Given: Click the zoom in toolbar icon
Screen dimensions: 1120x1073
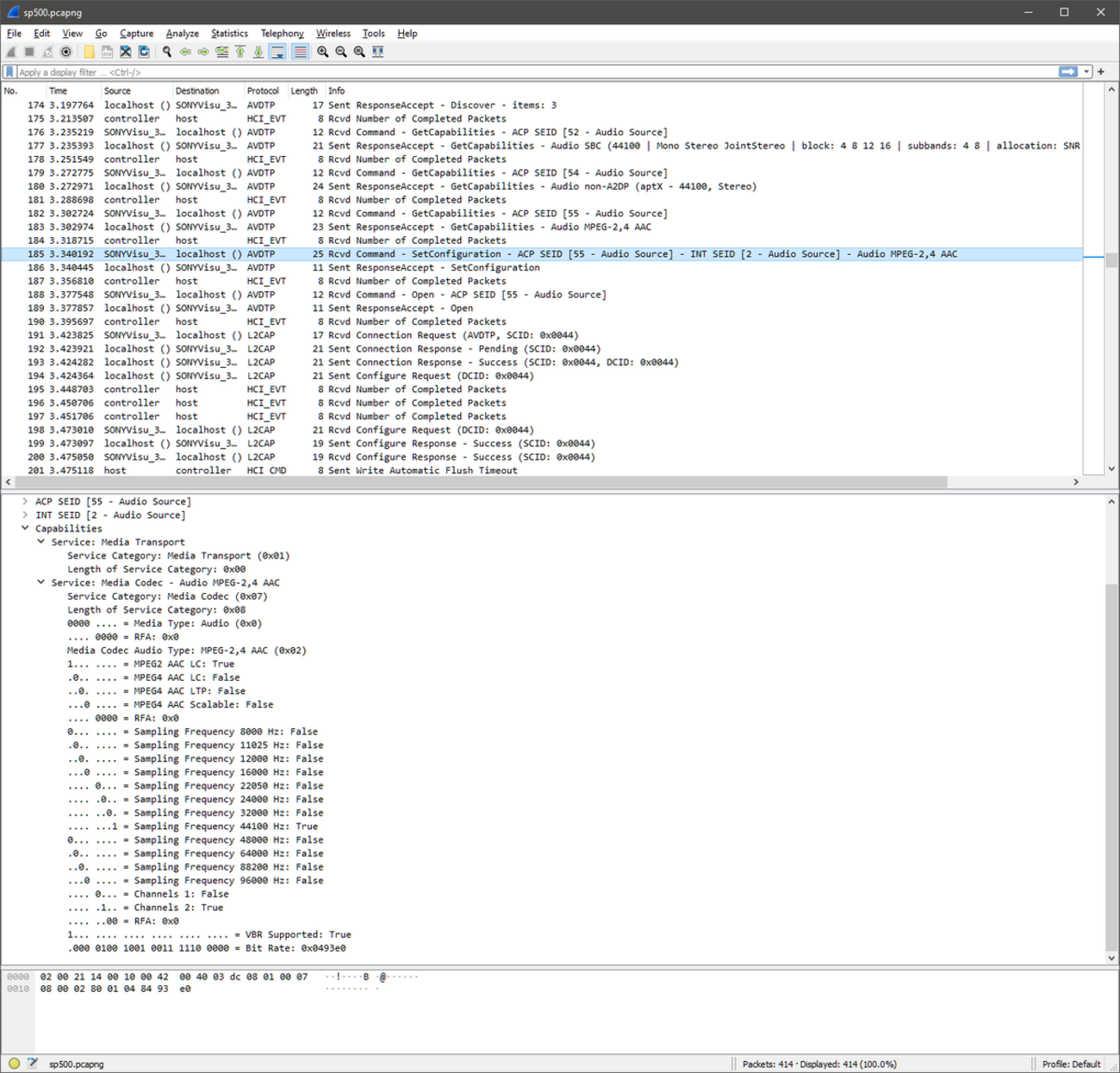Looking at the screenshot, I should tap(323, 52).
